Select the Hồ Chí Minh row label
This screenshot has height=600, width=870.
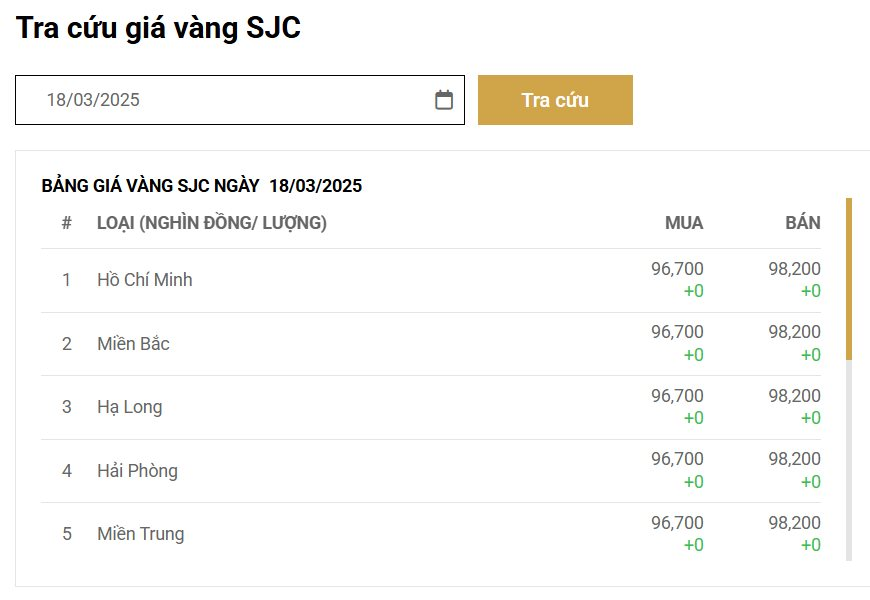click(x=144, y=280)
